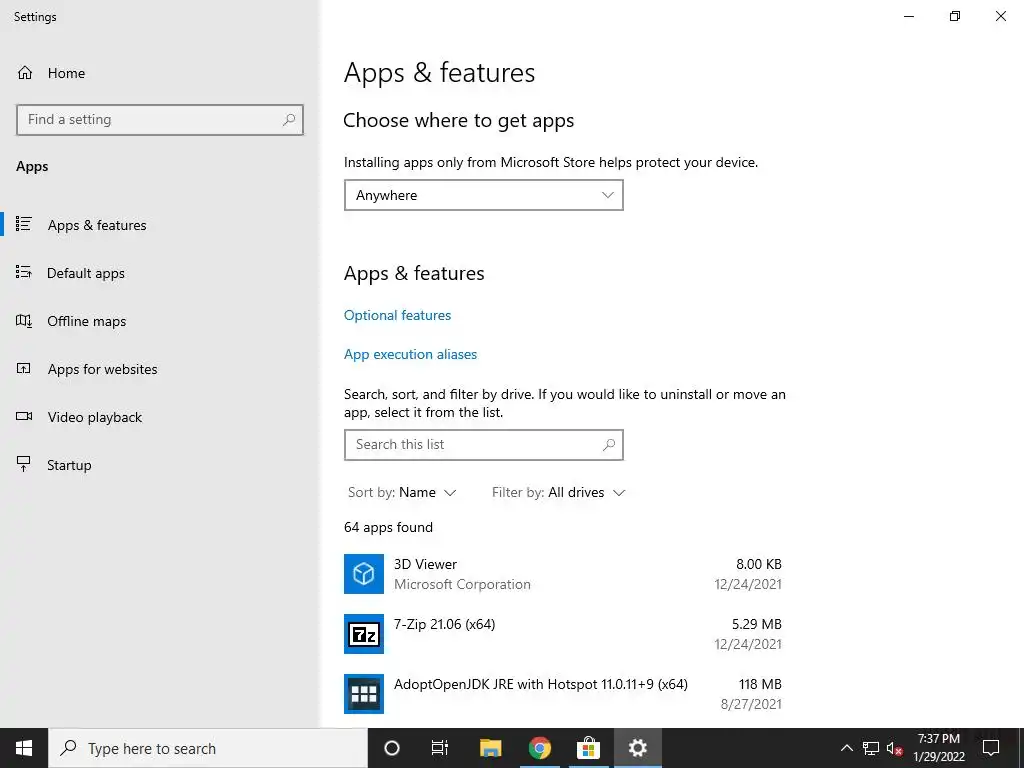Open Sort by Name dropdown

pos(402,492)
